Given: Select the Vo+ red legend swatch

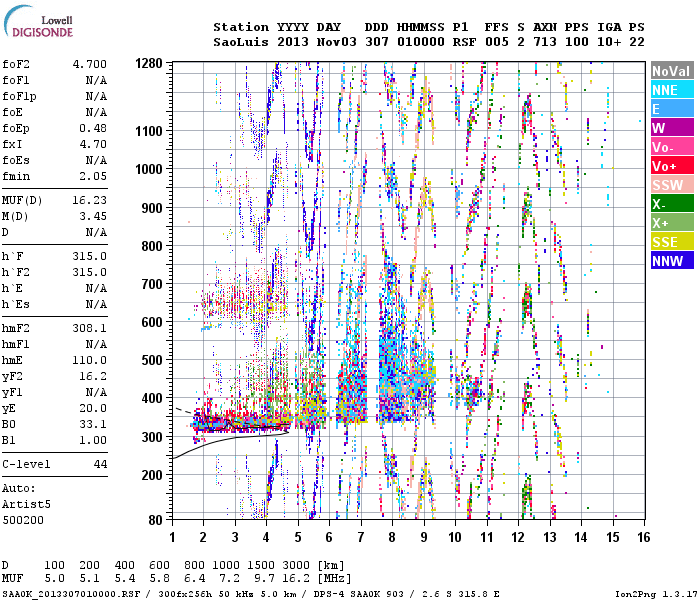Looking at the screenshot, I should pyautogui.click(x=672, y=166).
